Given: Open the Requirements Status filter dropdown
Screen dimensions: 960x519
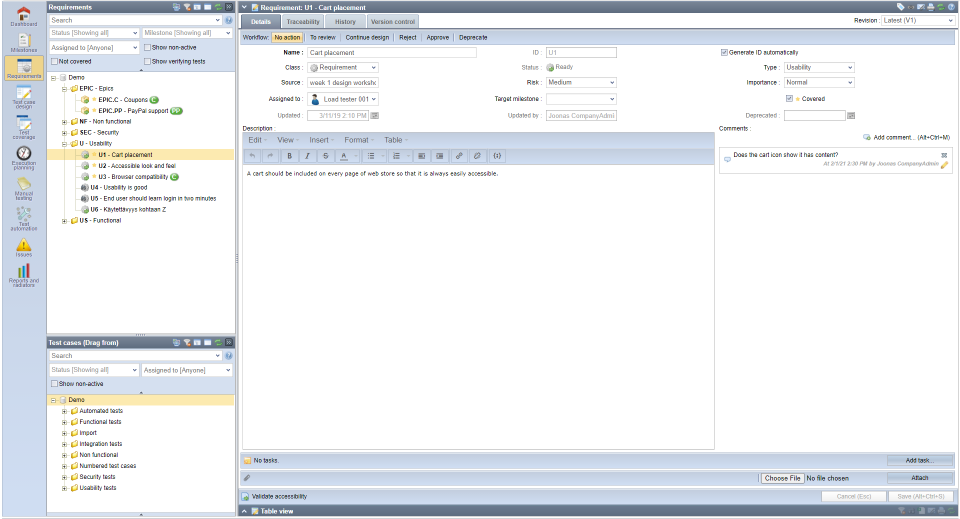Looking at the screenshot, I should tap(95, 33).
